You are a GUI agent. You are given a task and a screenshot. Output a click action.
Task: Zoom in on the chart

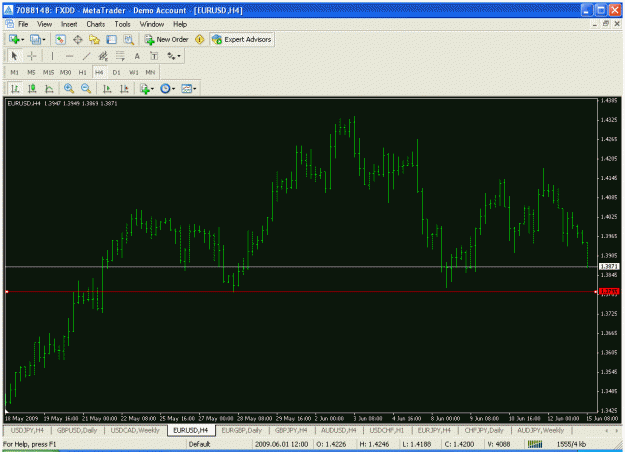tap(69, 88)
